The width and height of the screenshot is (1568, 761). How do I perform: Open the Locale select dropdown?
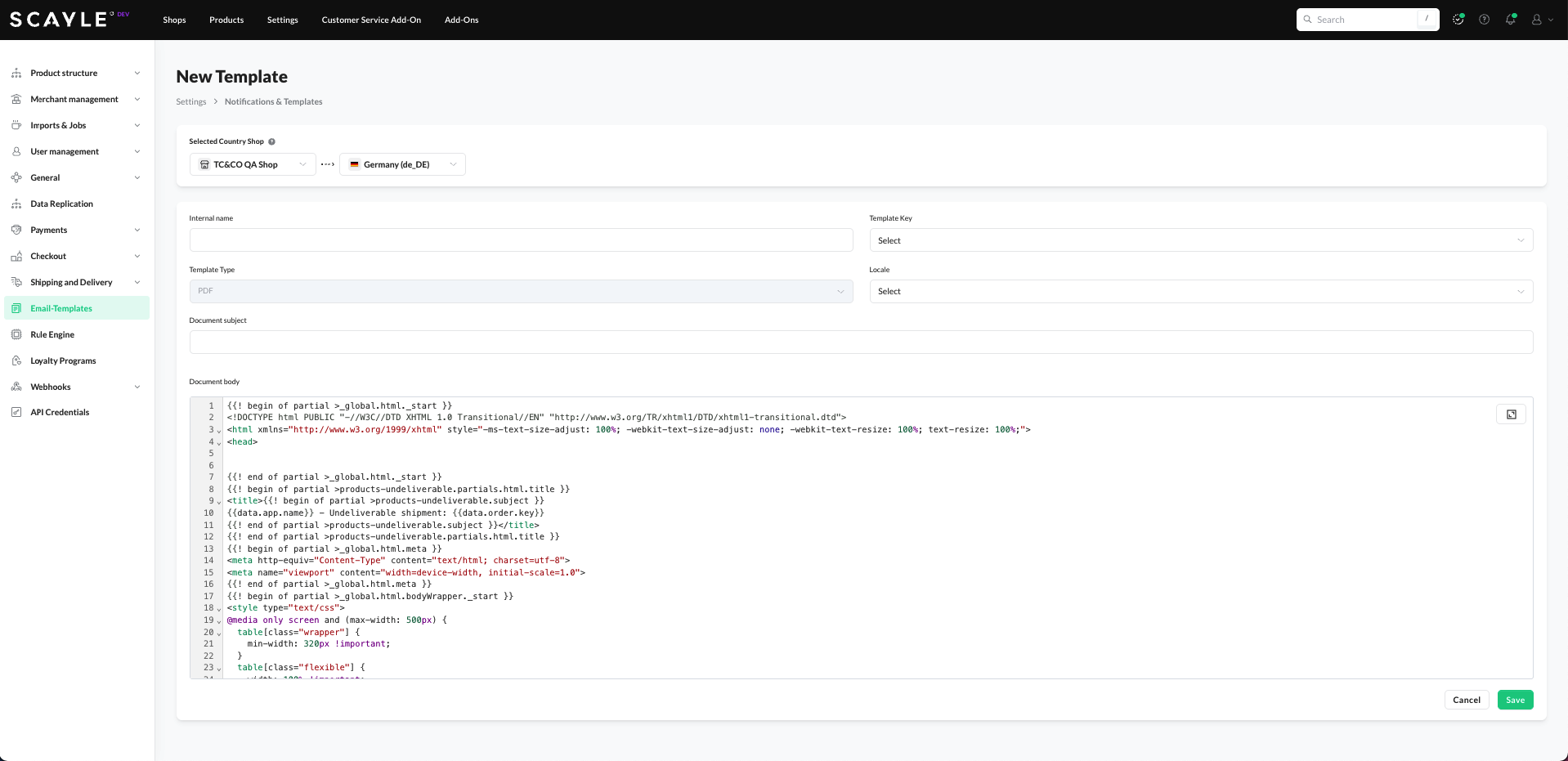[1200, 292]
